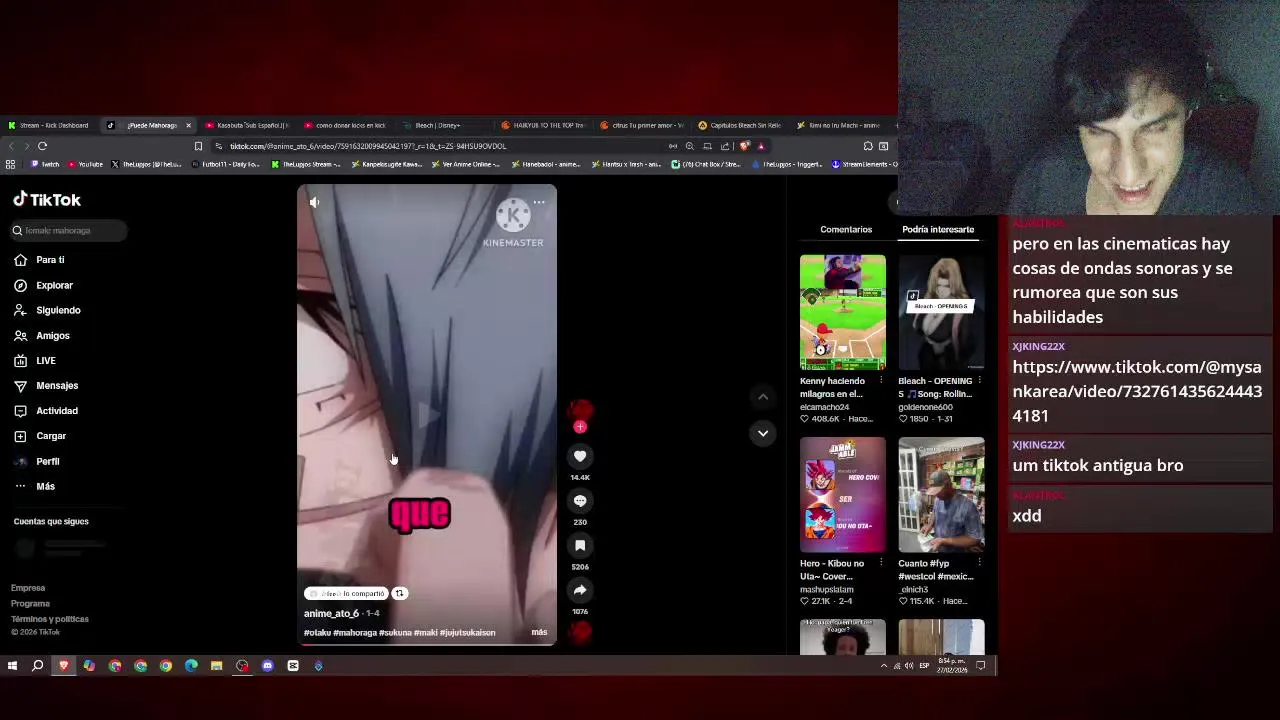This screenshot has height=720, width=1280.
Task: Open the Siguiendo feed
Action: coord(58,310)
